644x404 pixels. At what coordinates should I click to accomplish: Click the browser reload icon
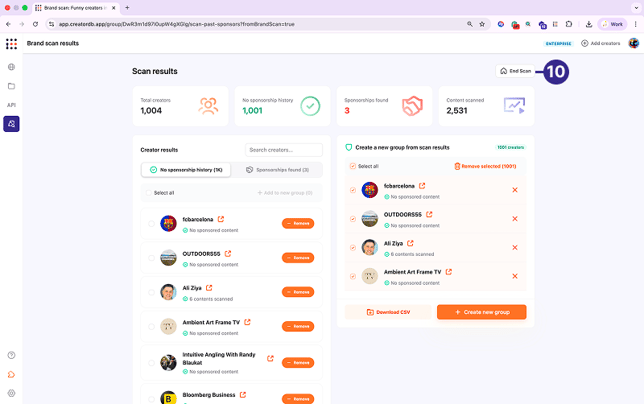(x=36, y=23)
